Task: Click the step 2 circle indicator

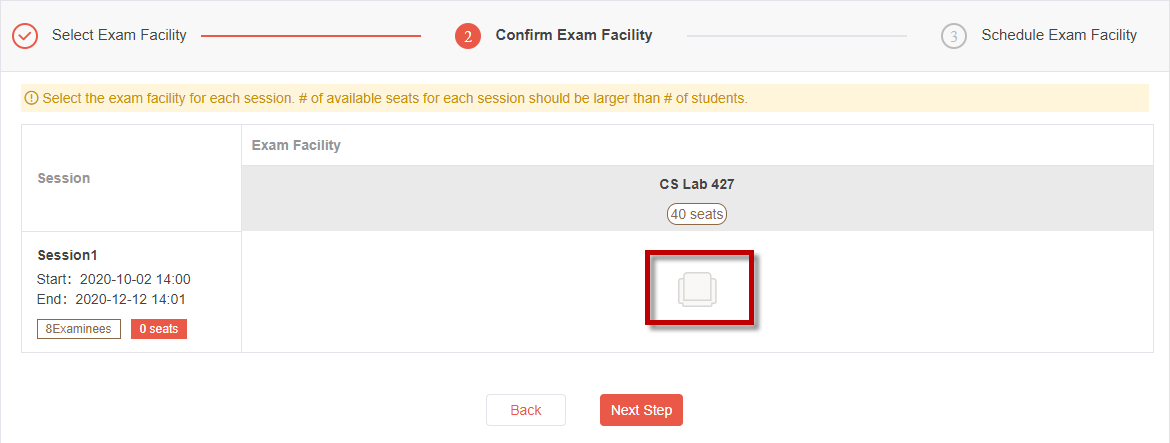Action: [x=468, y=36]
